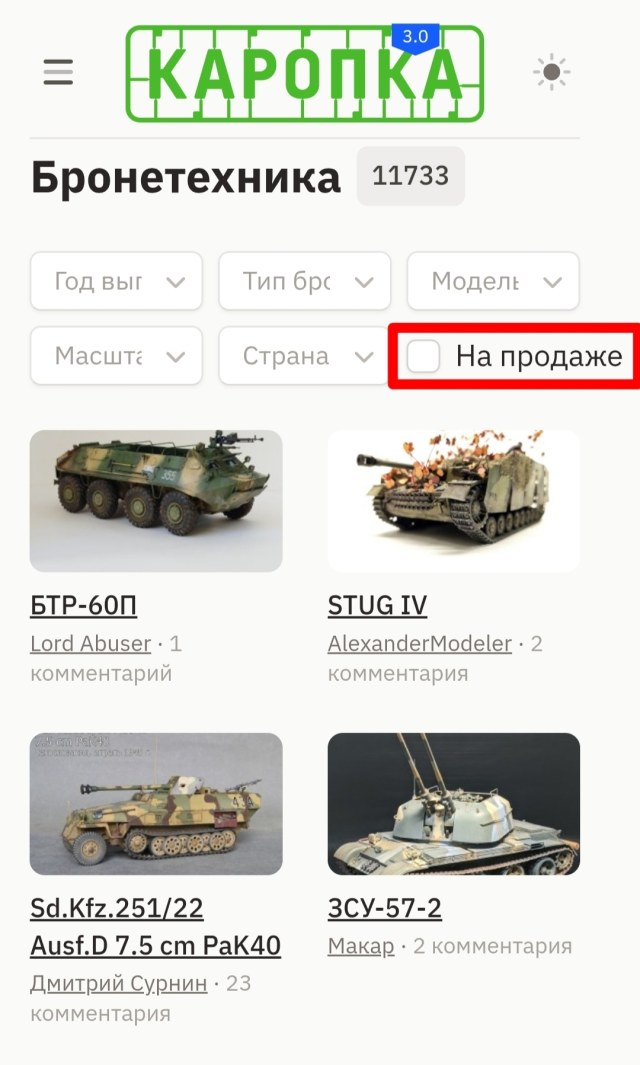Open the hamburger menu
Image resolution: width=640 pixels, height=1065 pixels.
(58, 72)
